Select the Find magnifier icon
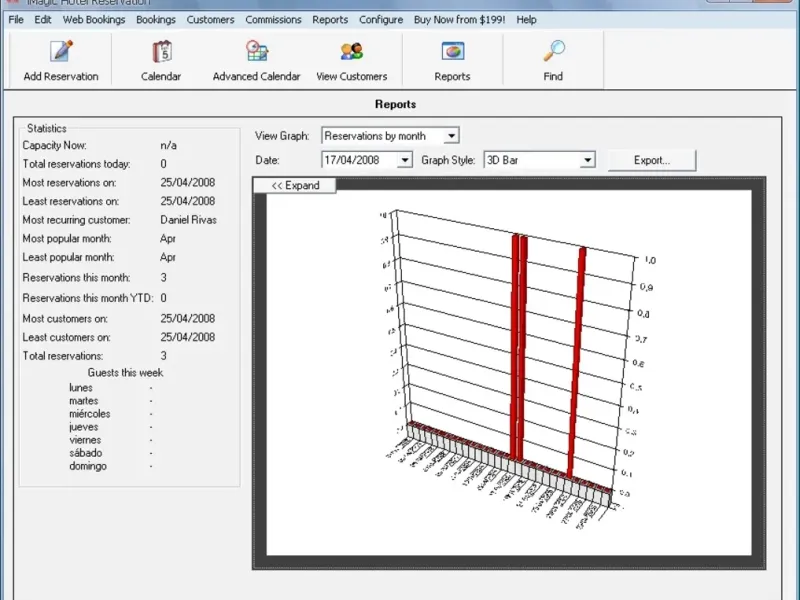Viewport: 800px width, 600px height. pyautogui.click(x=553, y=61)
